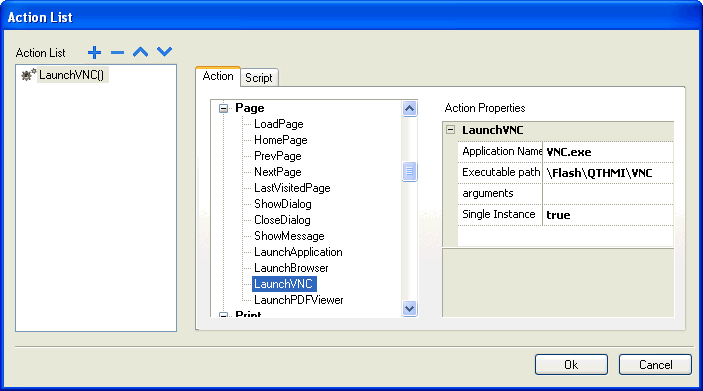Select ShowDialog in the action tree
Screen dimensions: 703x391
pyautogui.click(x=283, y=204)
